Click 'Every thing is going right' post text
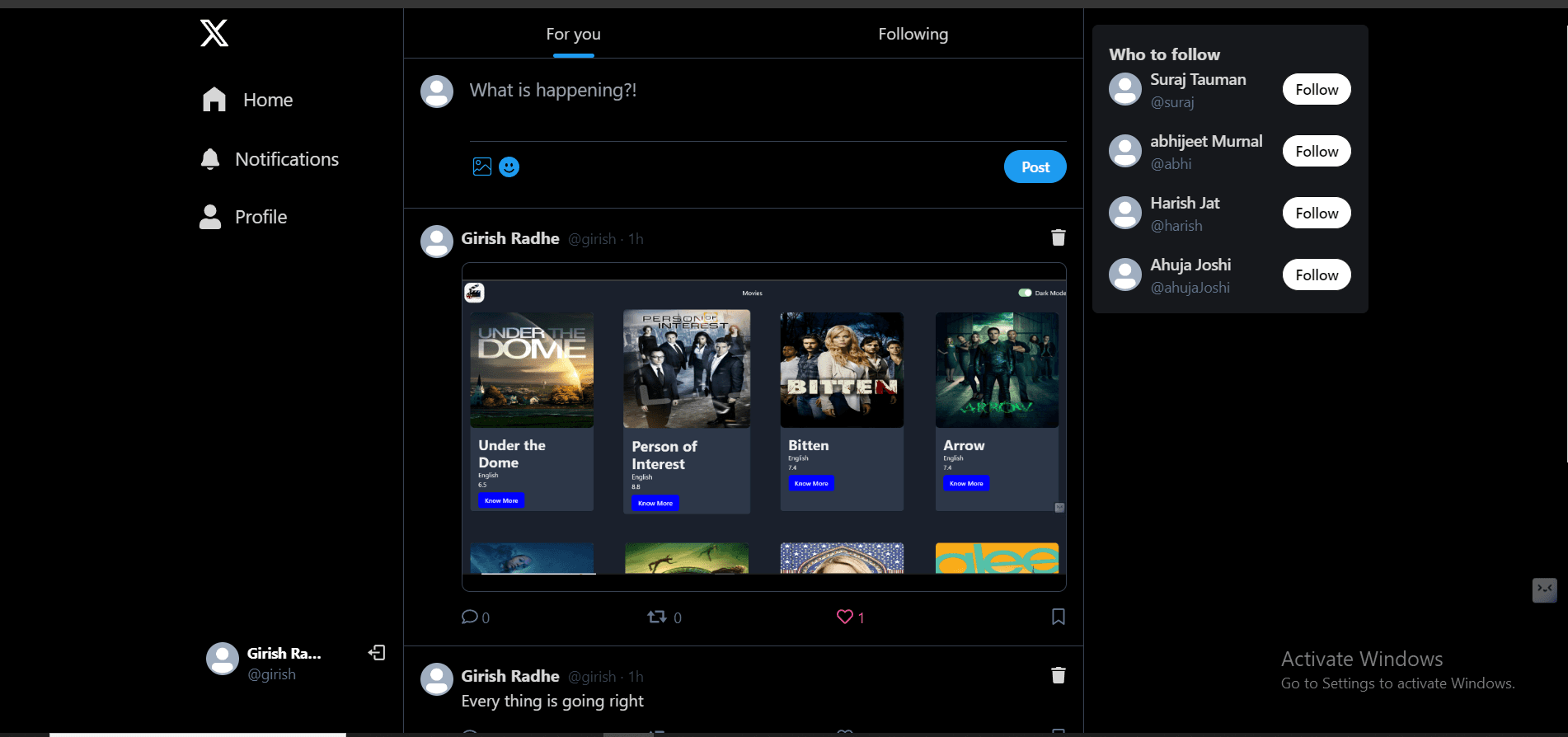1568x737 pixels. point(552,701)
